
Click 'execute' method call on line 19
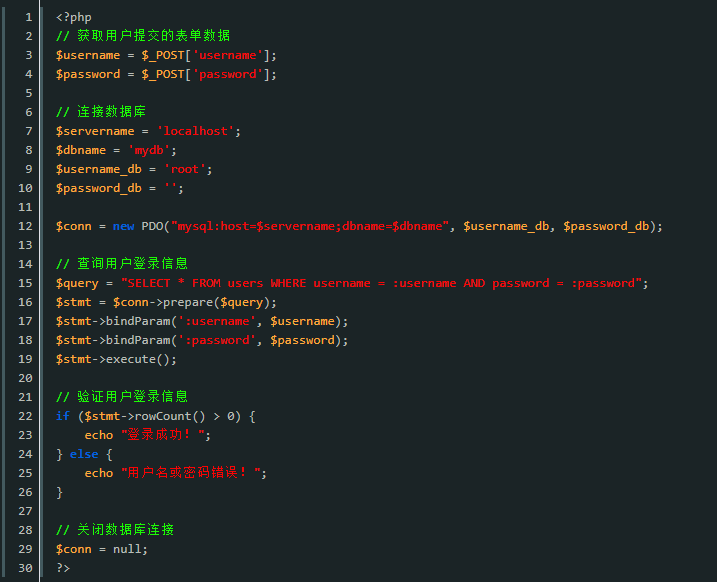point(131,359)
